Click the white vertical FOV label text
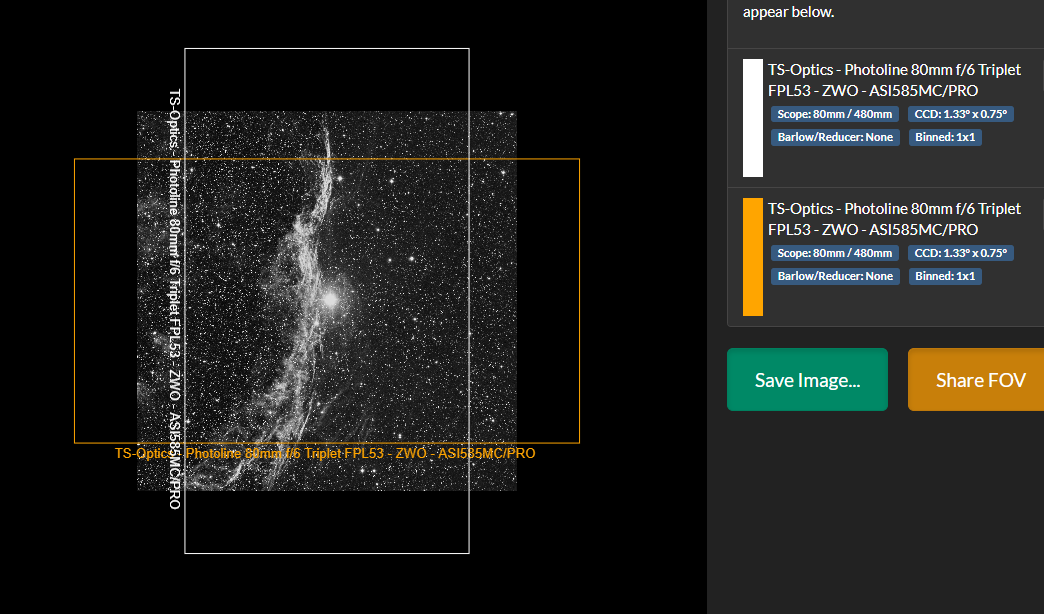Image resolution: width=1044 pixels, height=614 pixels. click(x=174, y=300)
